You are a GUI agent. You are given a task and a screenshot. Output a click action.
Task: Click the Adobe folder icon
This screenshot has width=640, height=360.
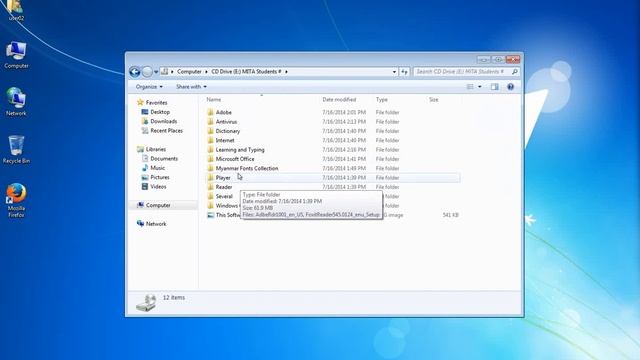pyautogui.click(x=210, y=112)
